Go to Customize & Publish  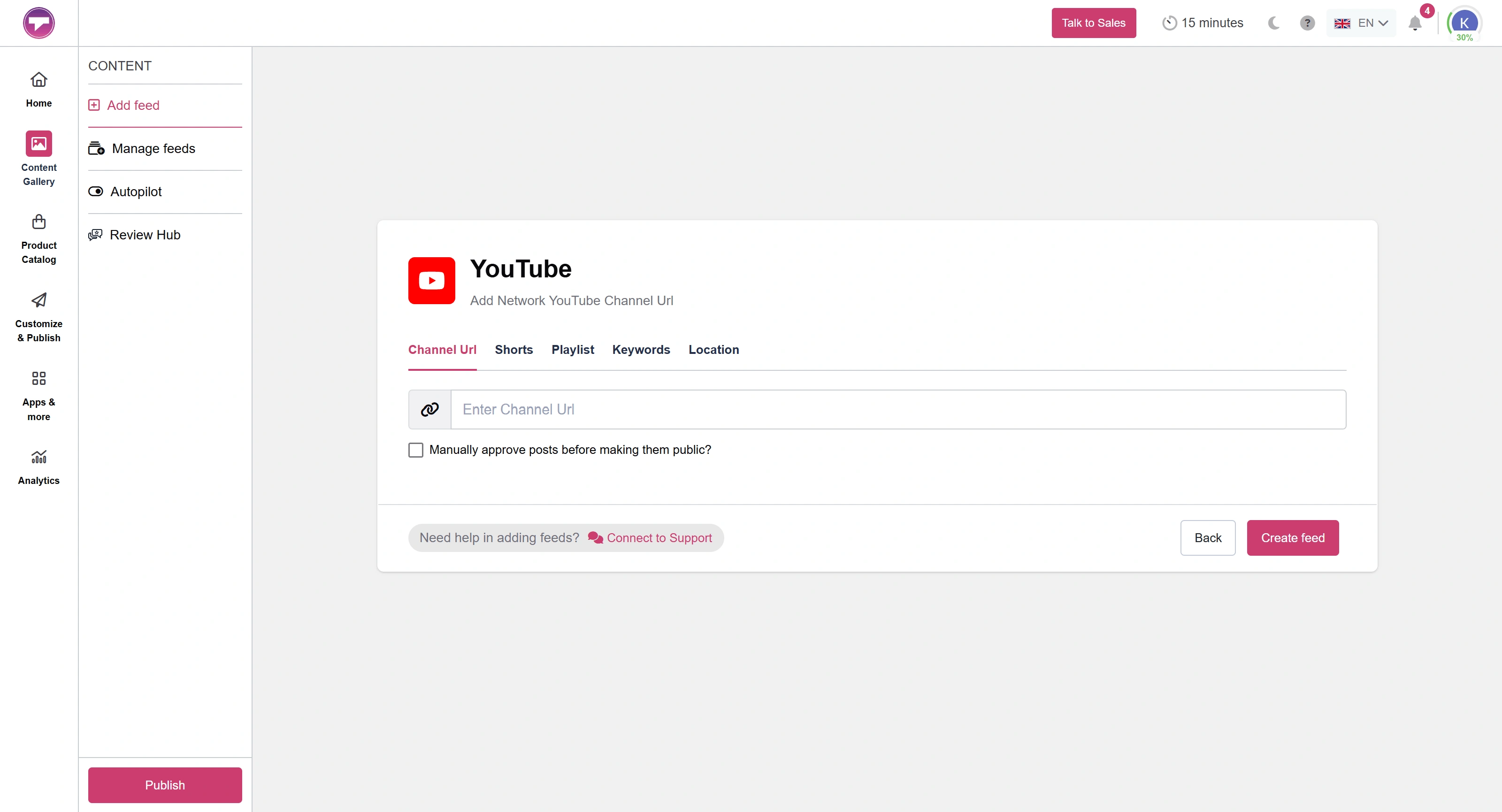pos(38,318)
